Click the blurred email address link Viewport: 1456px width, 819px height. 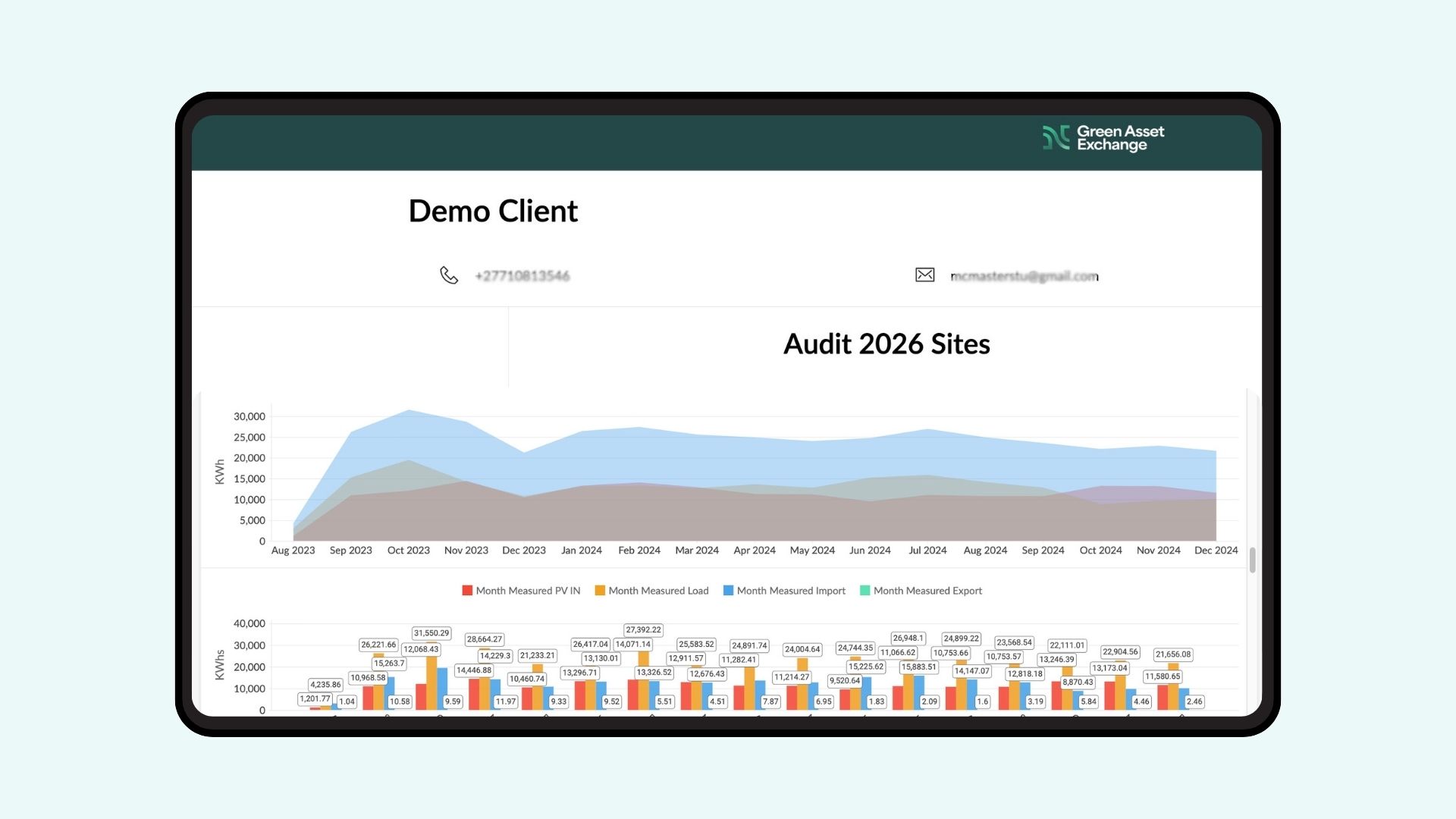pos(1024,276)
